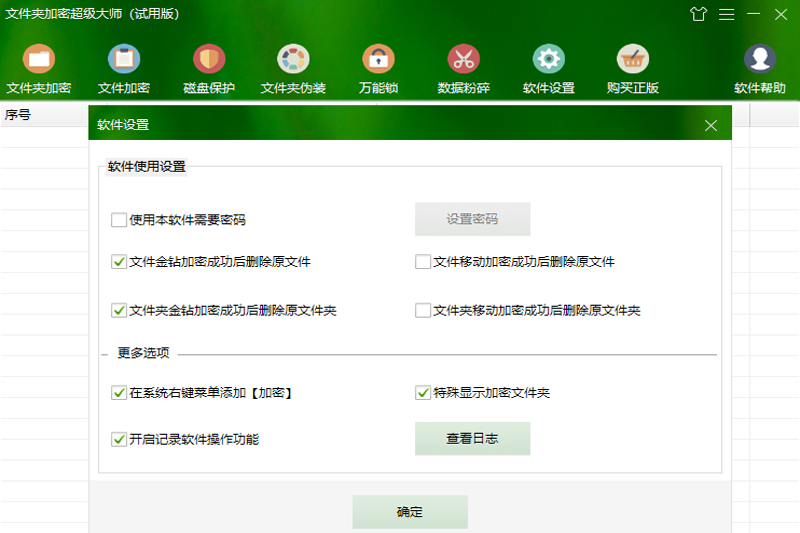Disable 在系统右键菜单添加【加密】 option

[x=119, y=393]
